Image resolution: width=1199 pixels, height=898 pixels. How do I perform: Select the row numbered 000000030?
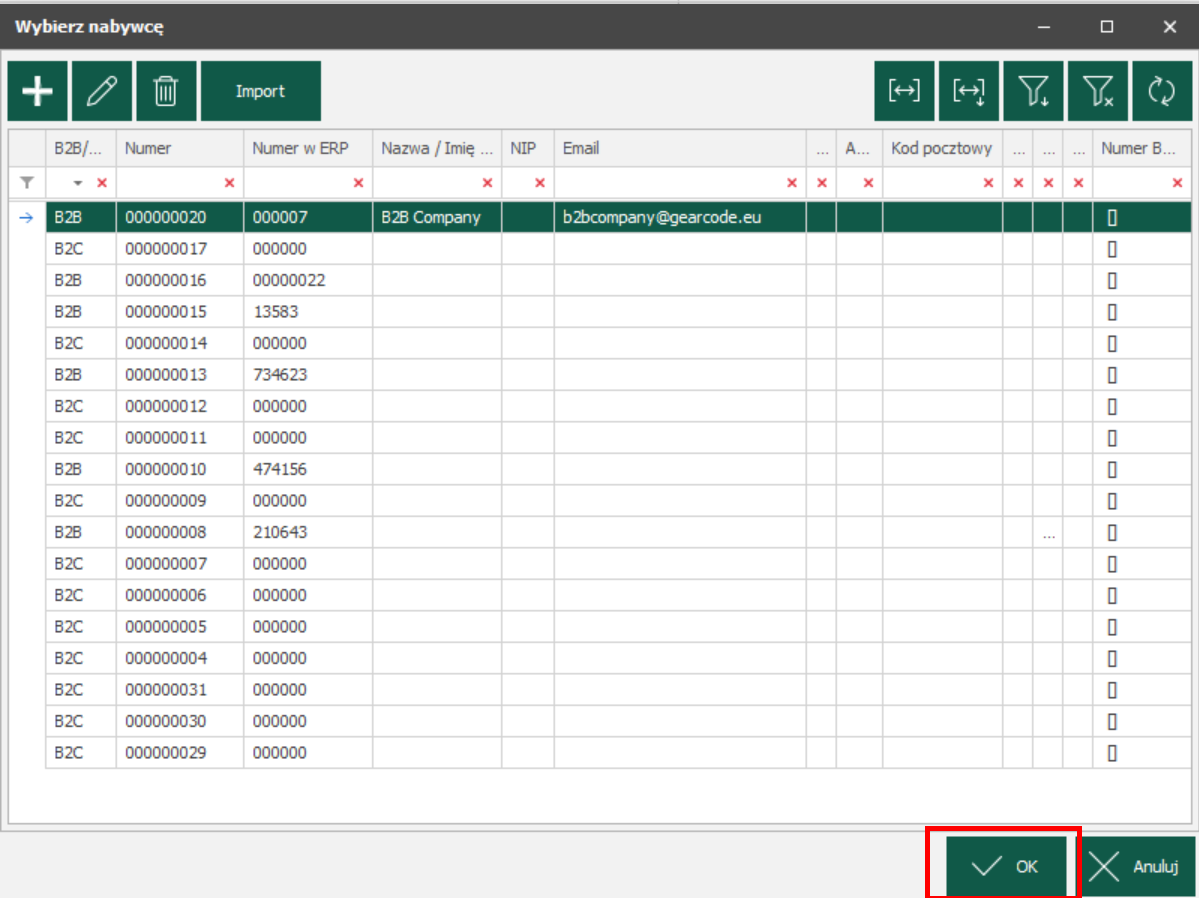point(618,721)
